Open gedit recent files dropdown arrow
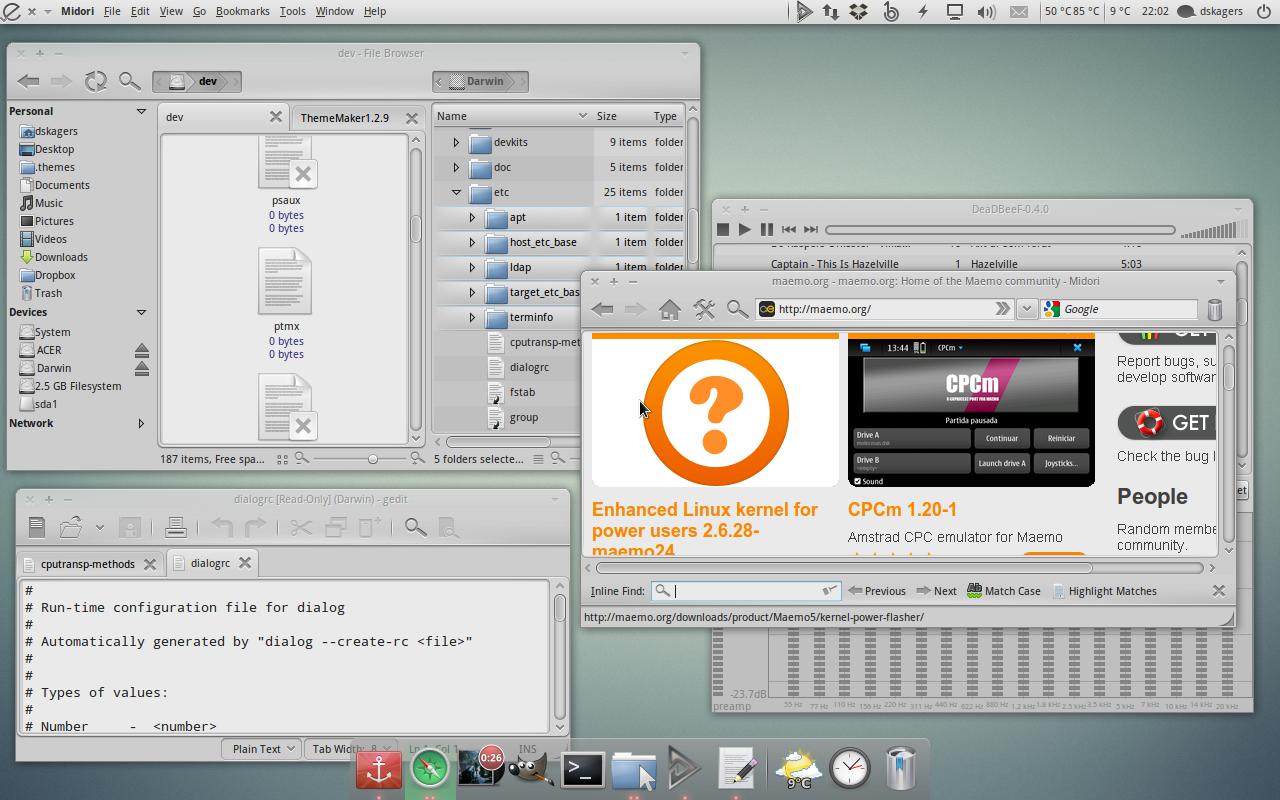The width and height of the screenshot is (1280, 800). (99, 527)
